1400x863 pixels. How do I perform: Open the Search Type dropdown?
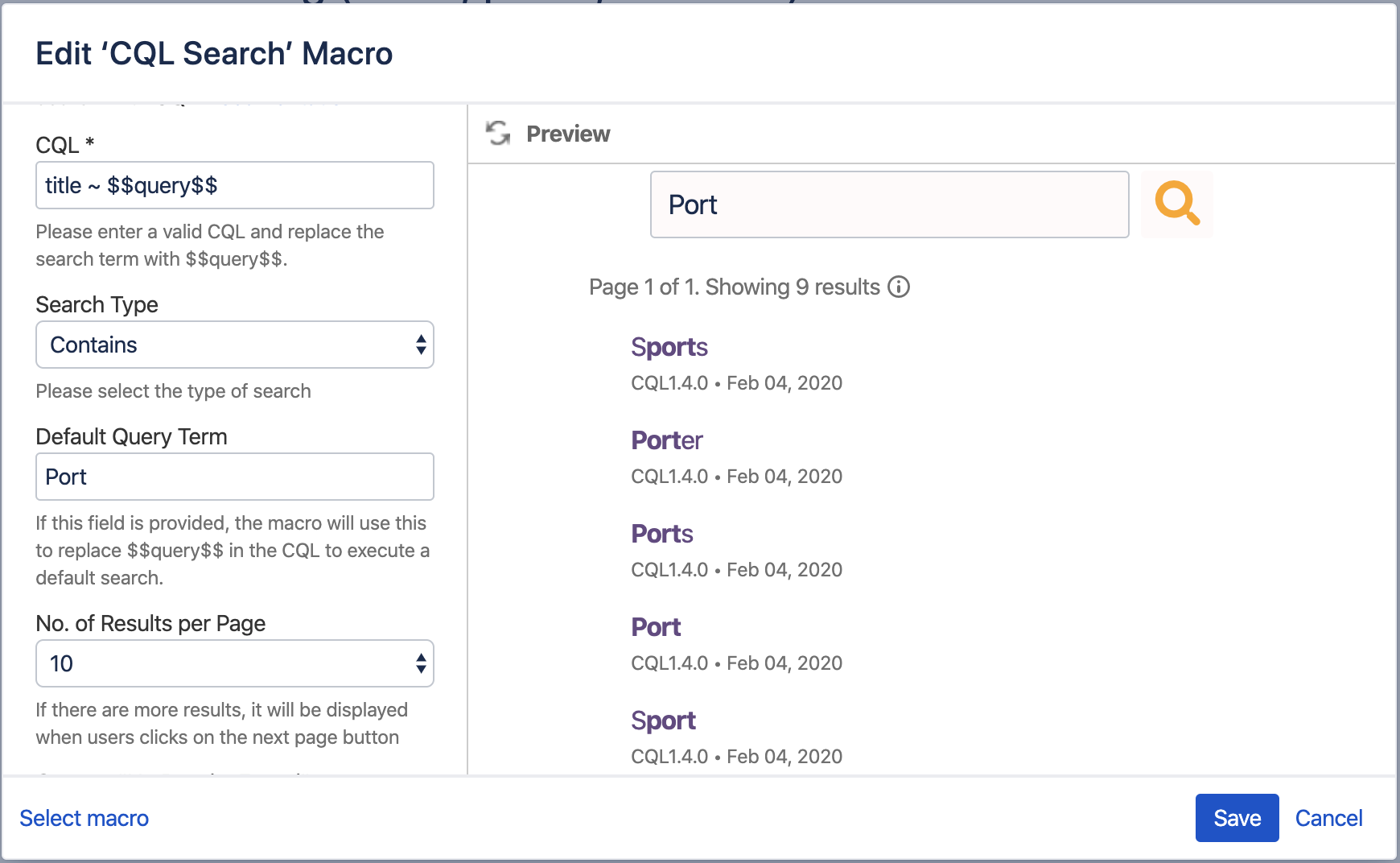234,345
